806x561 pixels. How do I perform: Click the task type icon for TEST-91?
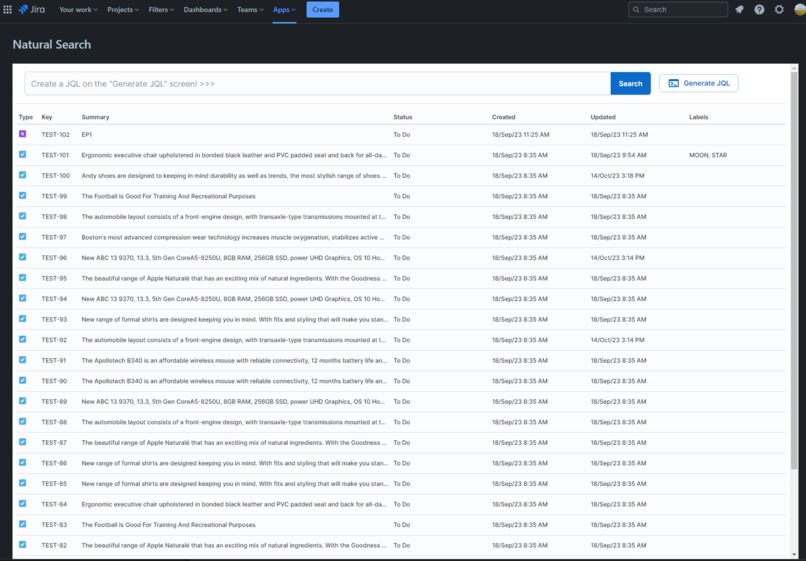(x=23, y=360)
